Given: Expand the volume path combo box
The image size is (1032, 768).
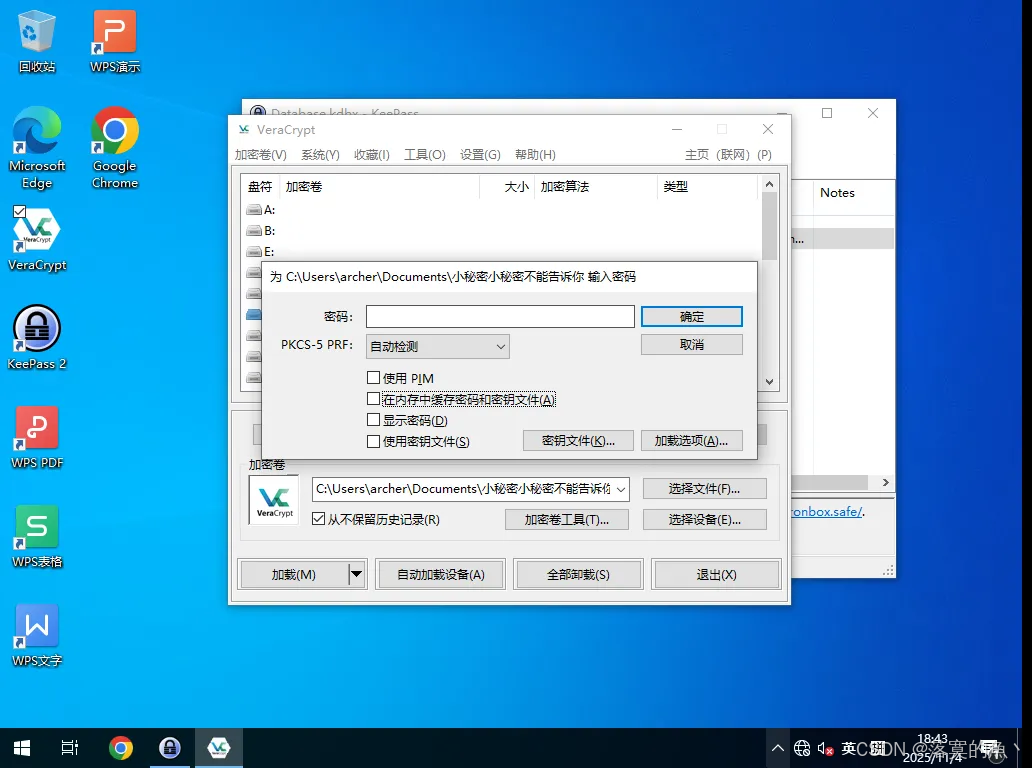Looking at the screenshot, I should click(622, 489).
